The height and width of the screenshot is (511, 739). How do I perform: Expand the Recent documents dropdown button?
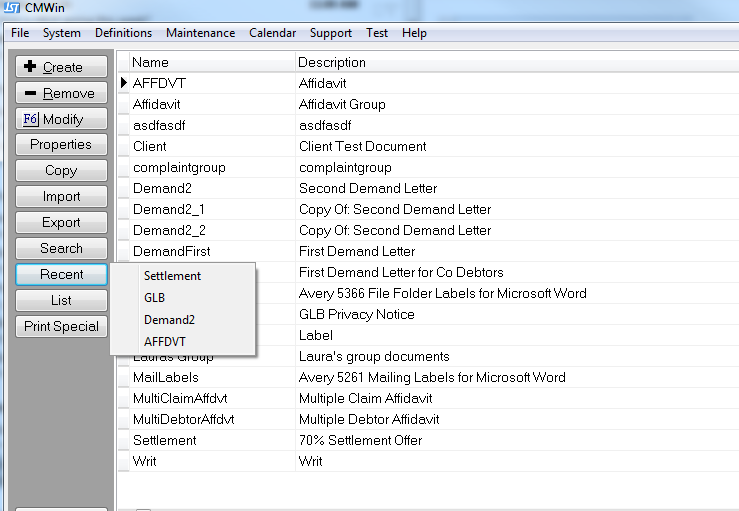(x=62, y=274)
